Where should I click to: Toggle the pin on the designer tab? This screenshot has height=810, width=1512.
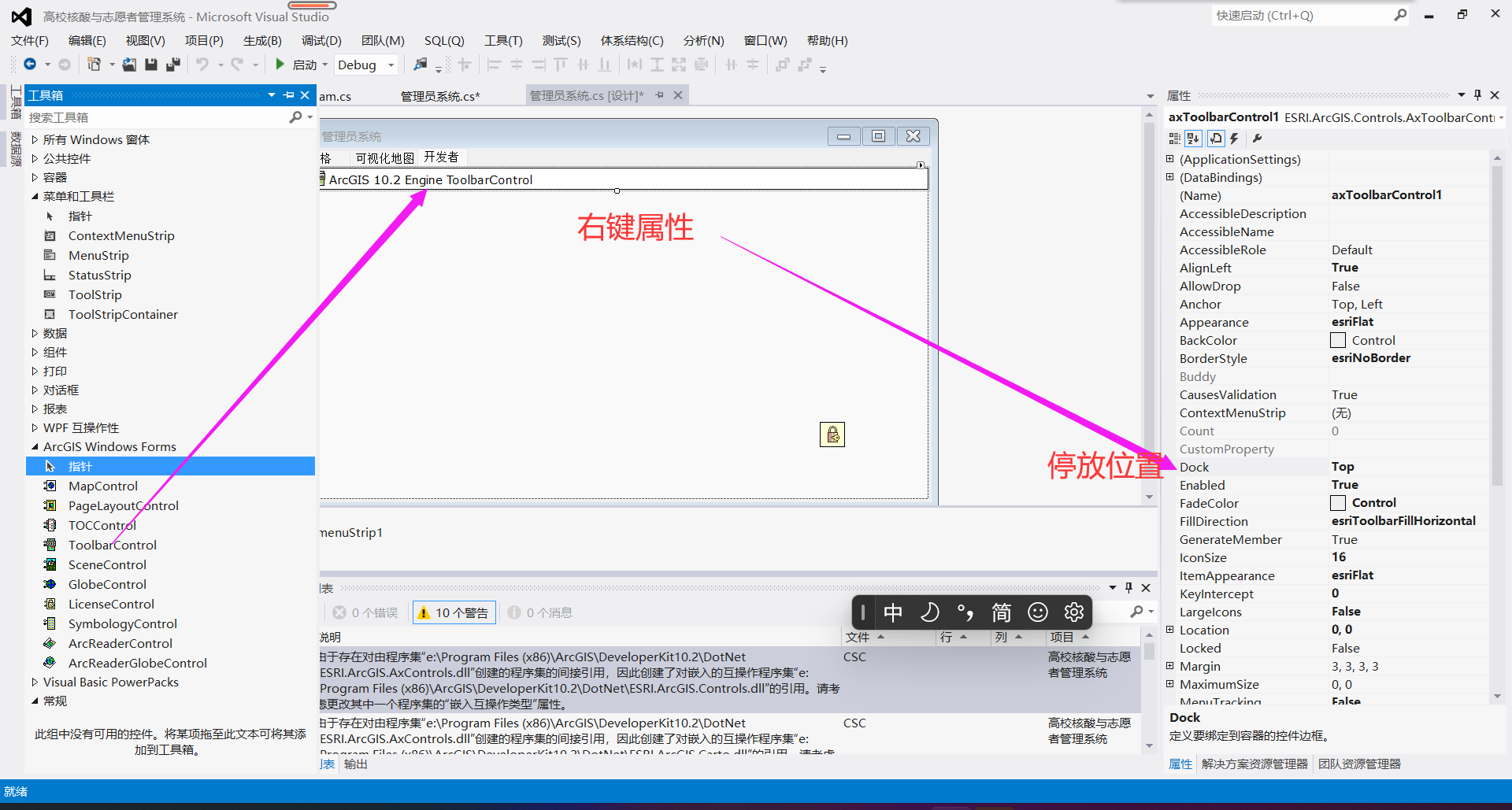click(659, 95)
